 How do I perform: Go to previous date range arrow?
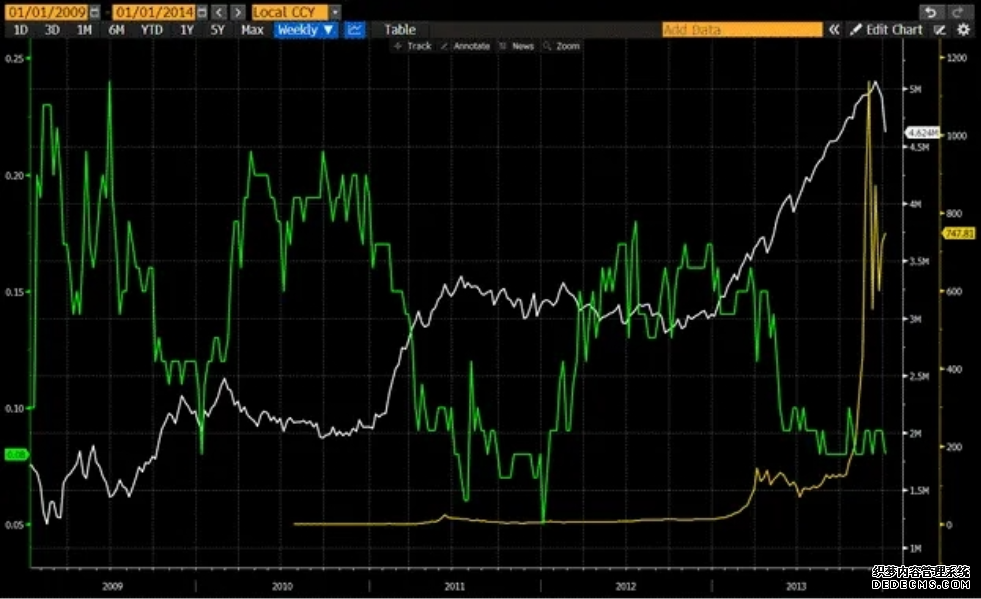click(218, 12)
